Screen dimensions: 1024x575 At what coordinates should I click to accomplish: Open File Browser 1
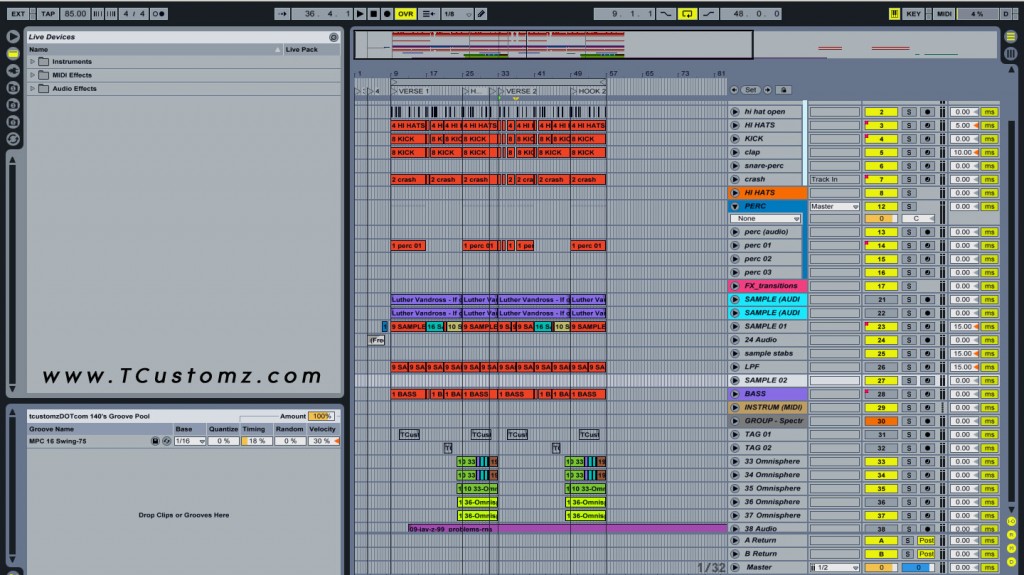click(12, 88)
